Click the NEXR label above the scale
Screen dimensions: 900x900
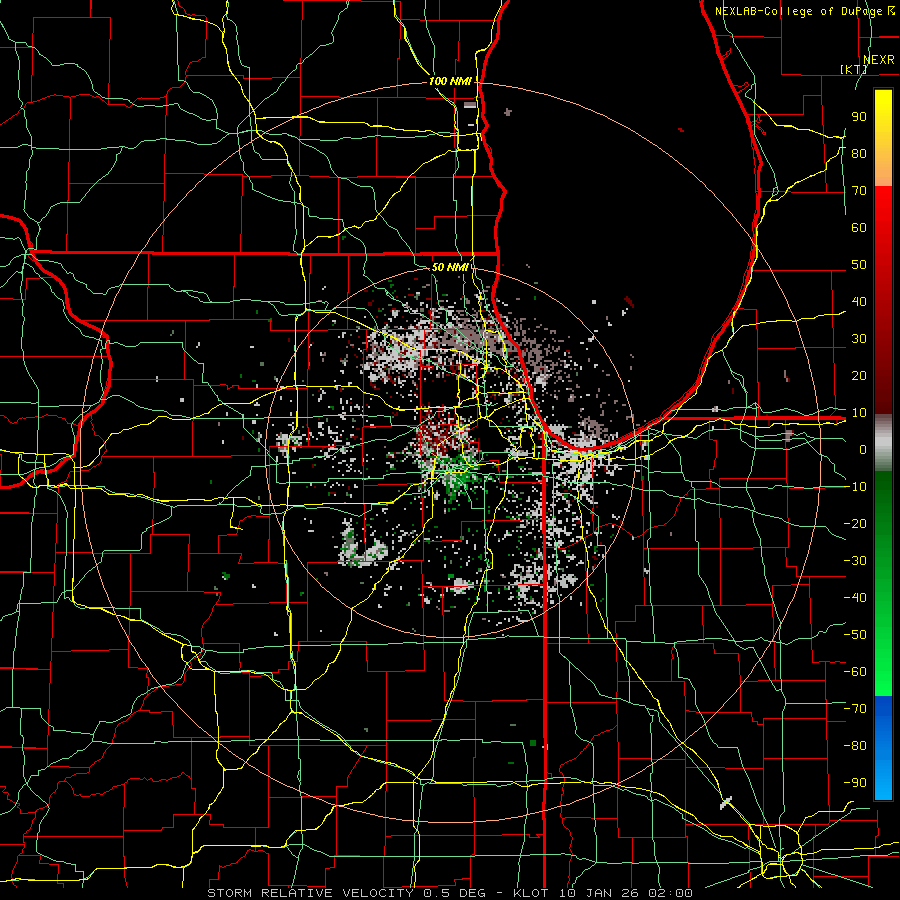879,60
